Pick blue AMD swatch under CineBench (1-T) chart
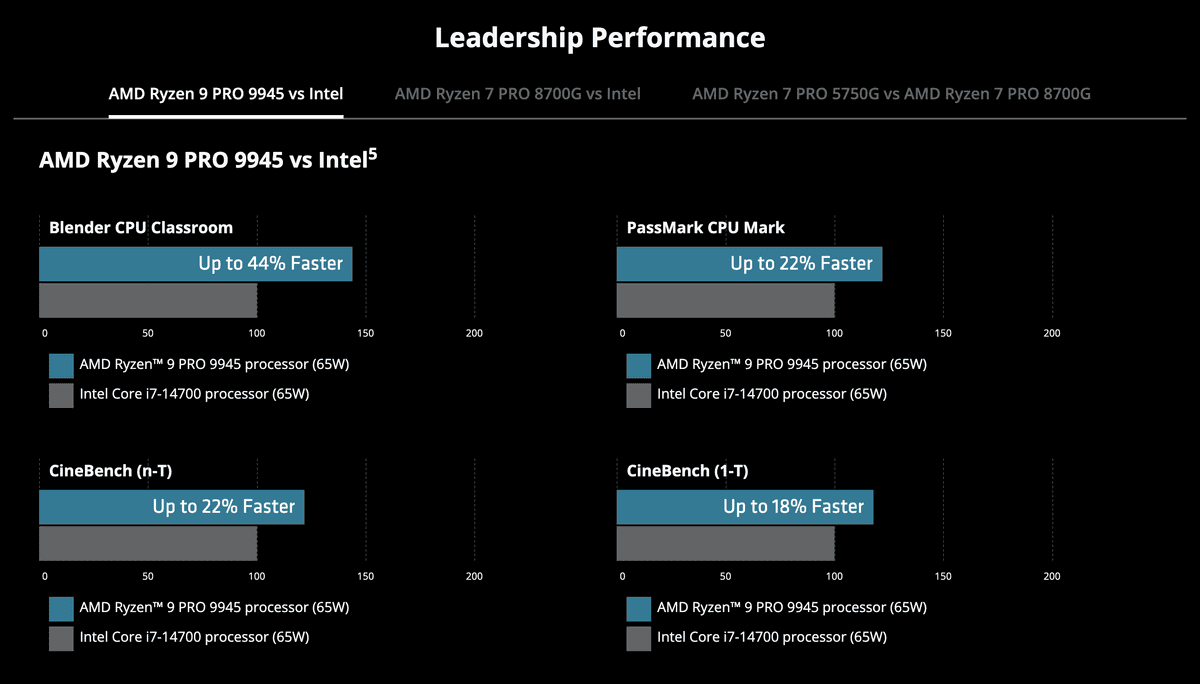 tap(639, 608)
